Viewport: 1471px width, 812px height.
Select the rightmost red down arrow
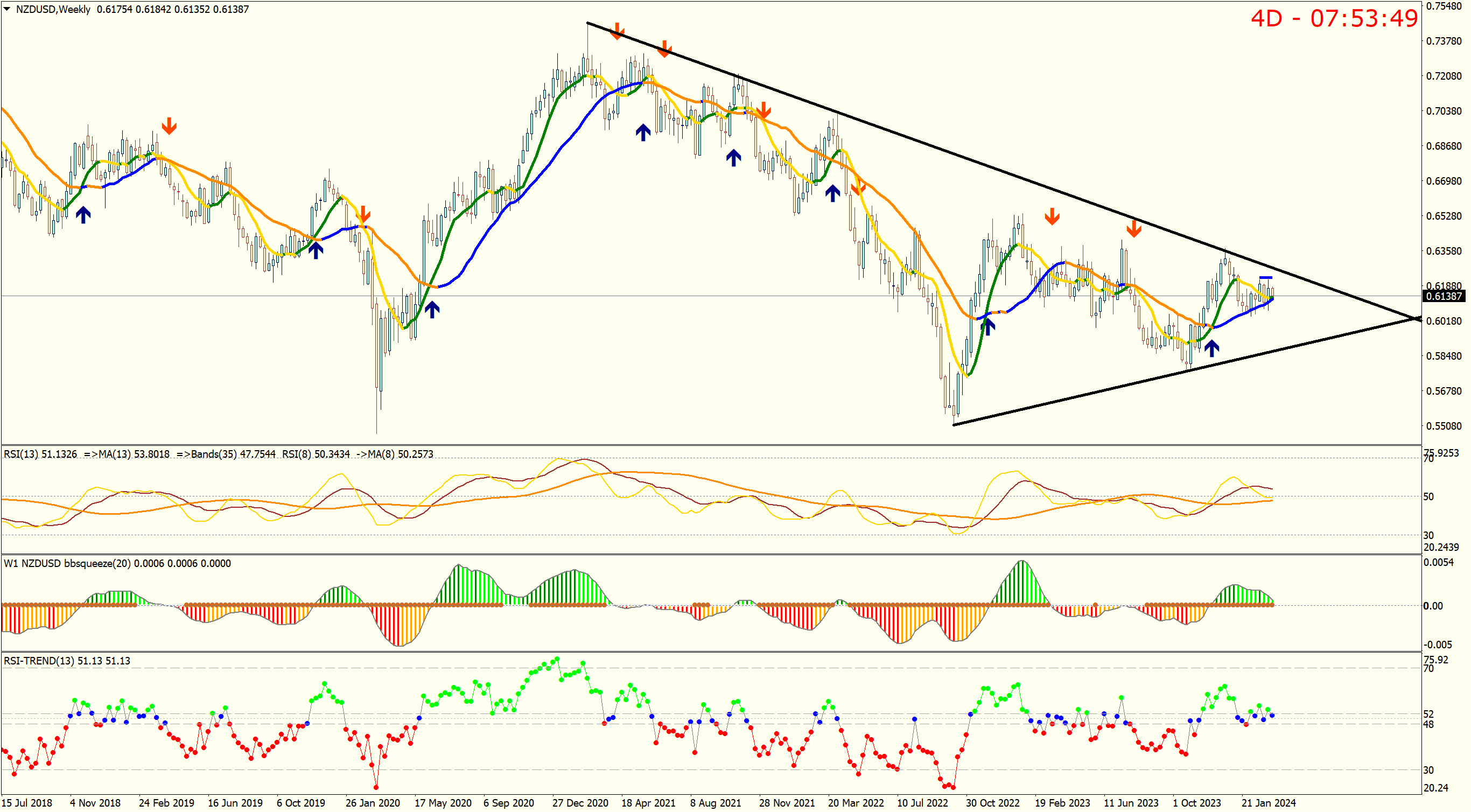pyautogui.click(x=1133, y=228)
